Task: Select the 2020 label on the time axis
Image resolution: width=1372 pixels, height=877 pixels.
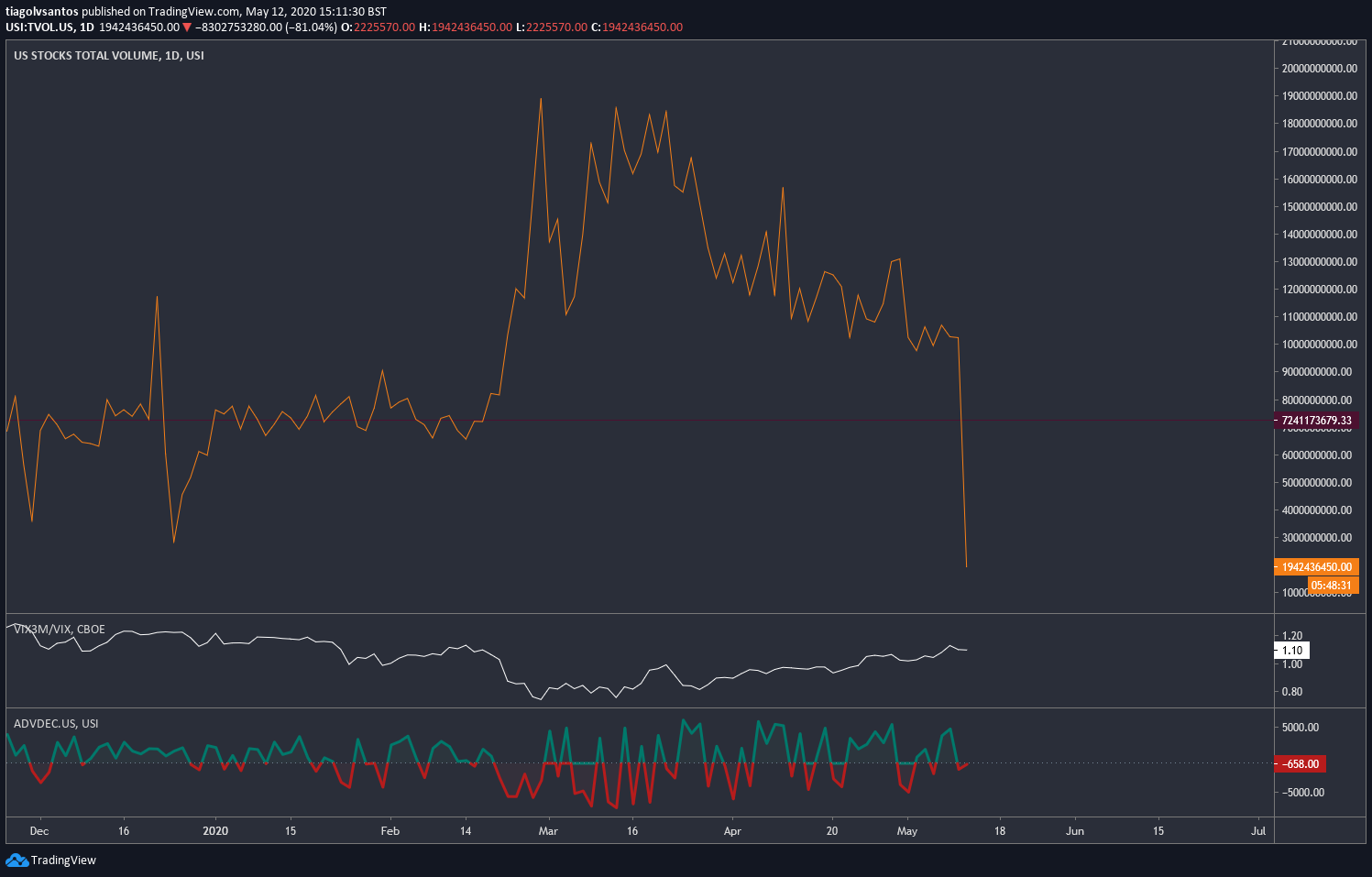Action: [215, 830]
